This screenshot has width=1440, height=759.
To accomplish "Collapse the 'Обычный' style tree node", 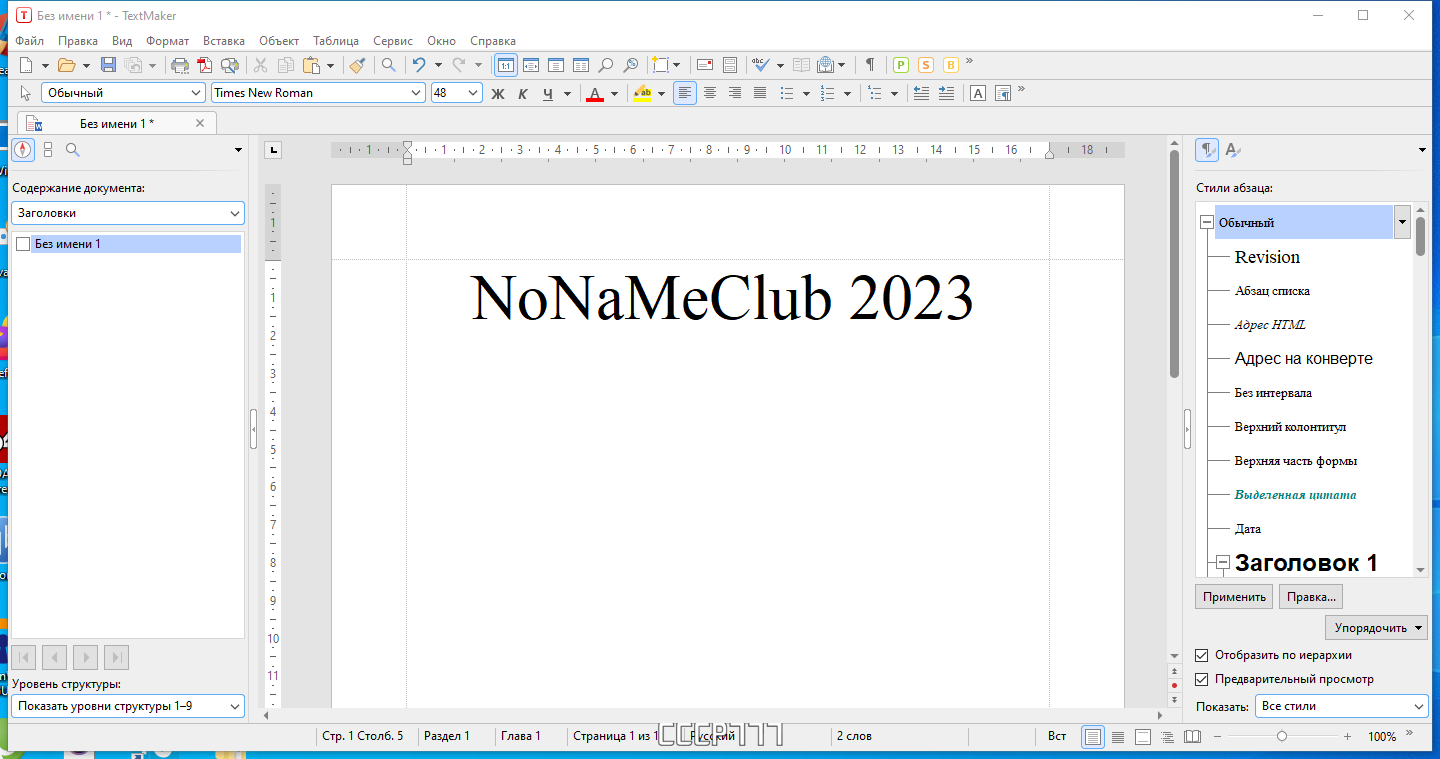I will tap(1207, 223).
